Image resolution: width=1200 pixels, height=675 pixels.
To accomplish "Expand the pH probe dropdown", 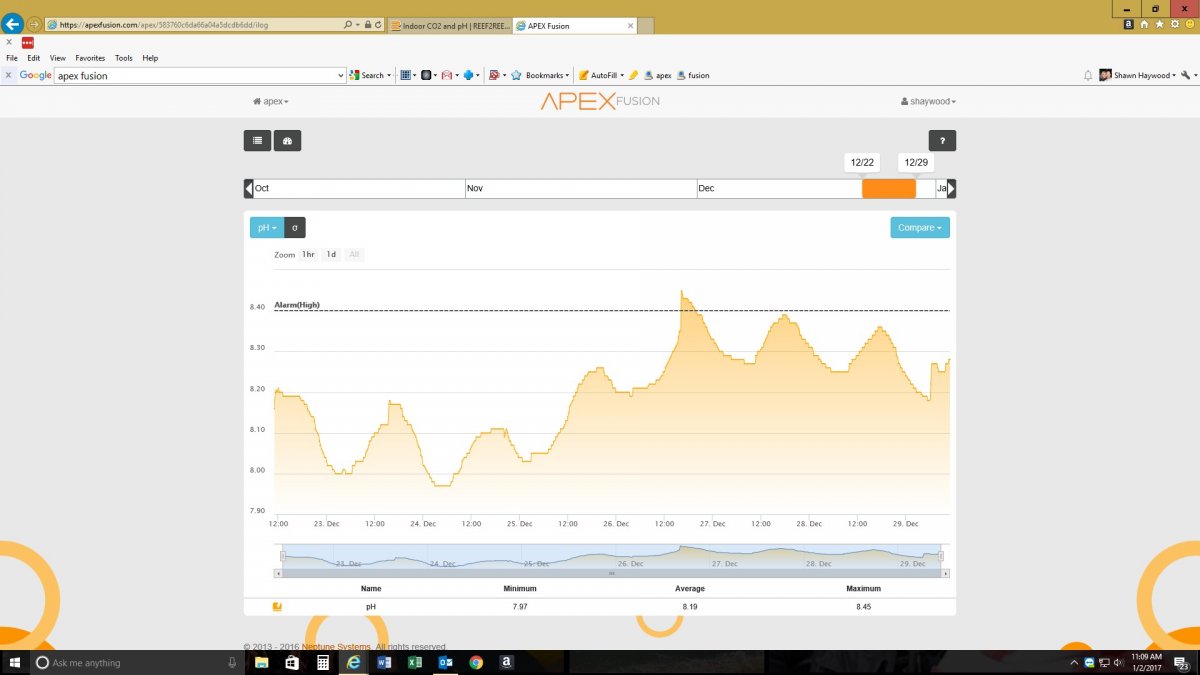I will (x=267, y=228).
